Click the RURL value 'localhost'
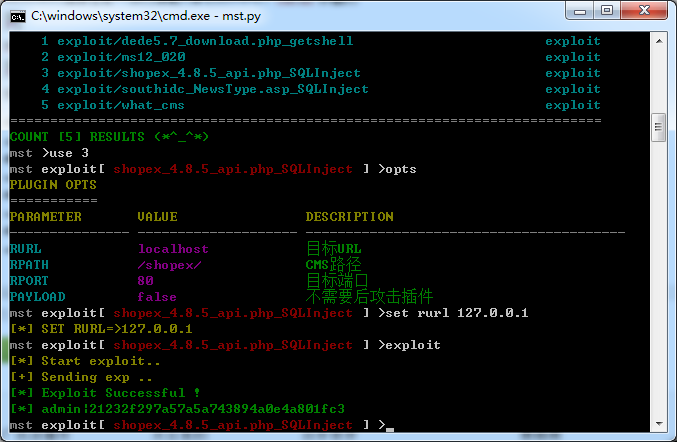This screenshot has height=442, width=677. click(173, 249)
